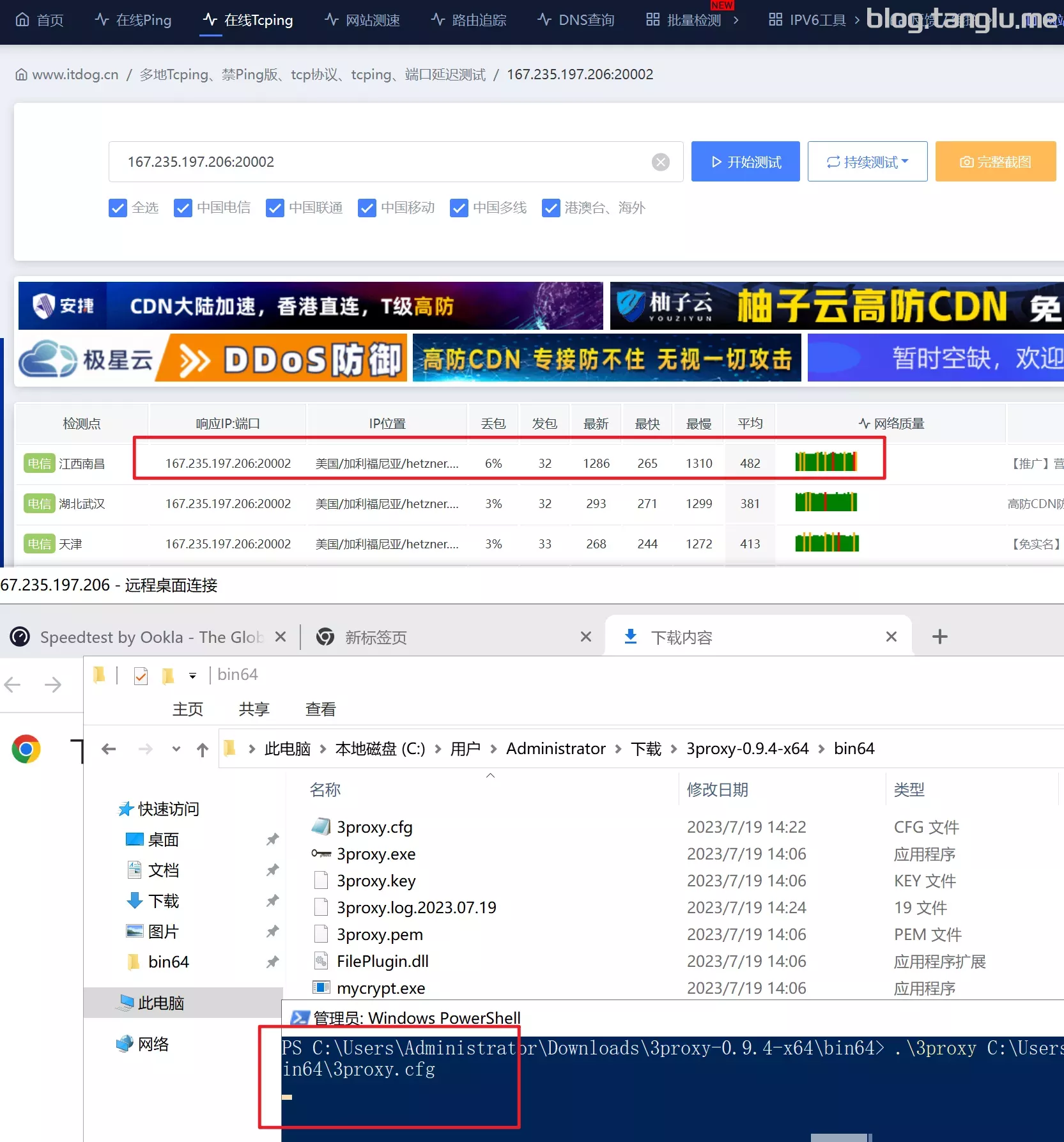Switch to the 网站测速 tab

click(x=362, y=20)
